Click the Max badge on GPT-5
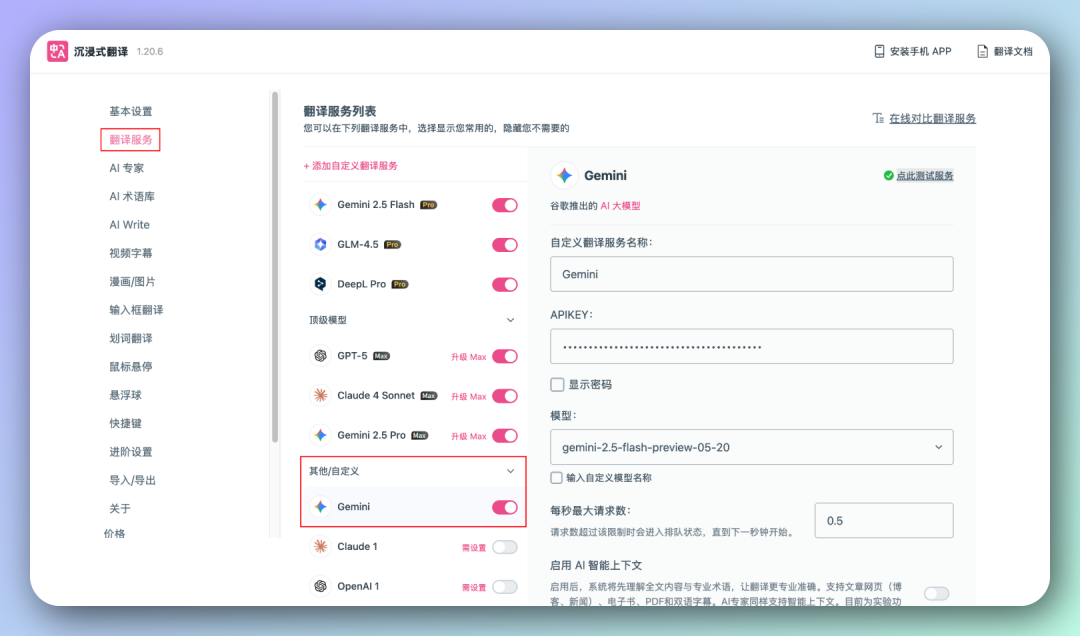 coord(382,356)
